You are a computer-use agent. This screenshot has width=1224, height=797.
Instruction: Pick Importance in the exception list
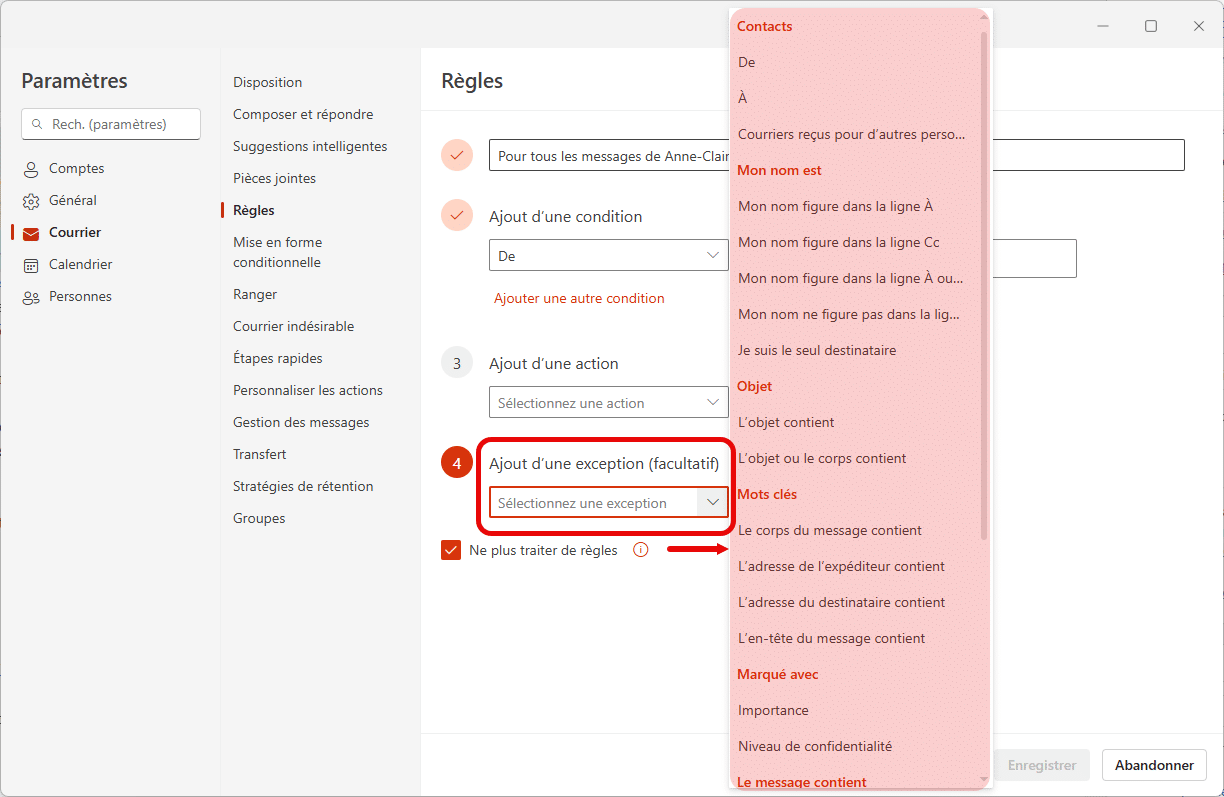[773, 710]
